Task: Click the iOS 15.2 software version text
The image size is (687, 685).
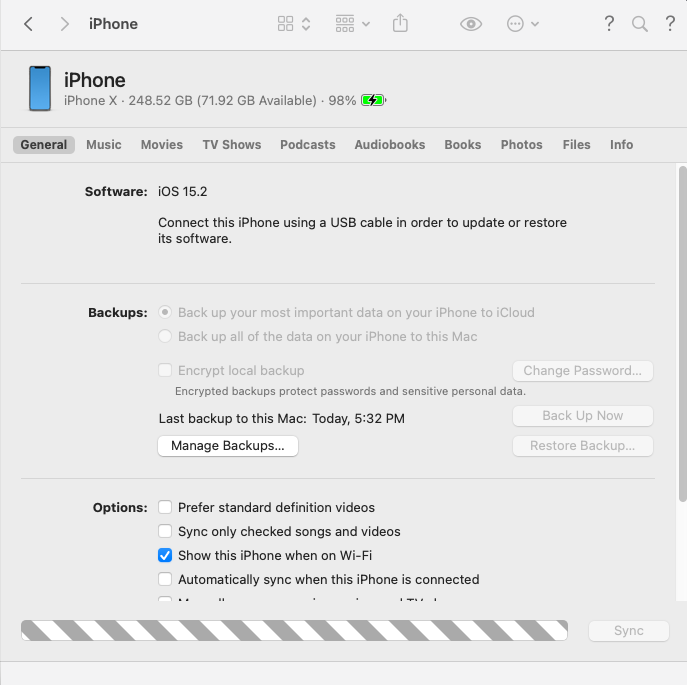Action: [x=183, y=192]
